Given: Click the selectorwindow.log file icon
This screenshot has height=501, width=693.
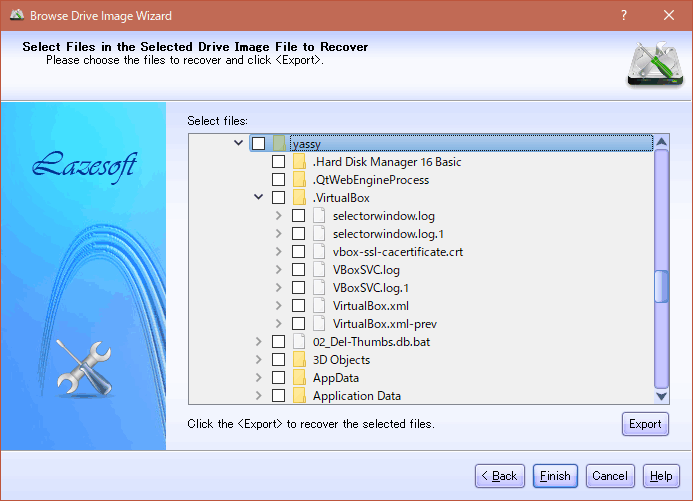Looking at the screenshot, I should coord(319,216).
